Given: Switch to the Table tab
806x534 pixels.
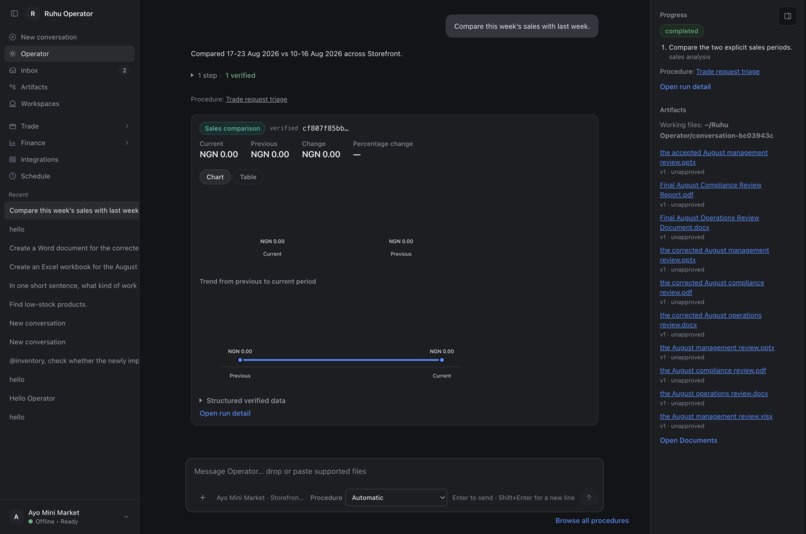Looking at the screenshot, I should click(x=248, y=177).
